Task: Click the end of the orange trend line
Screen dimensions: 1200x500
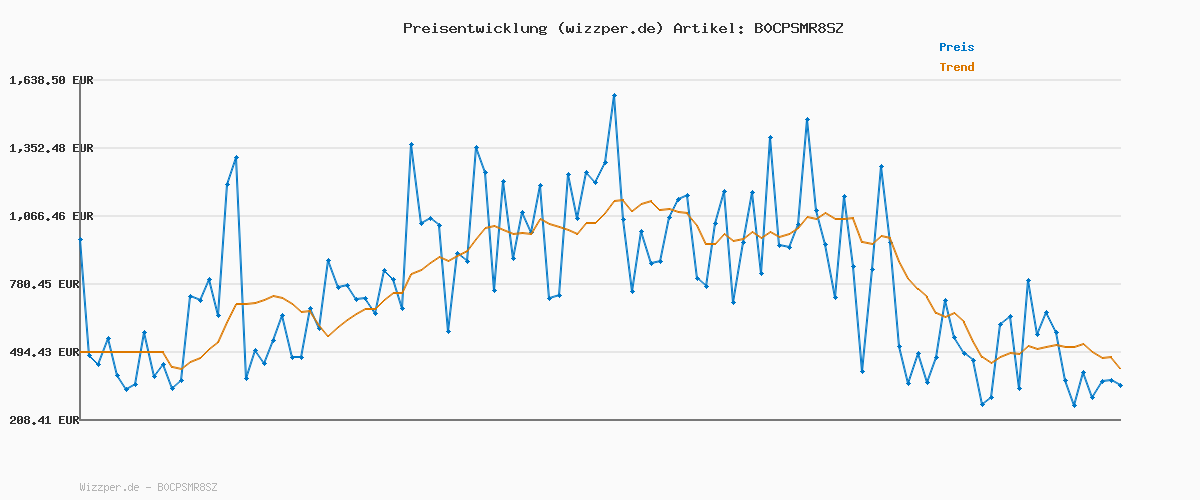Action: (1120, 369)
